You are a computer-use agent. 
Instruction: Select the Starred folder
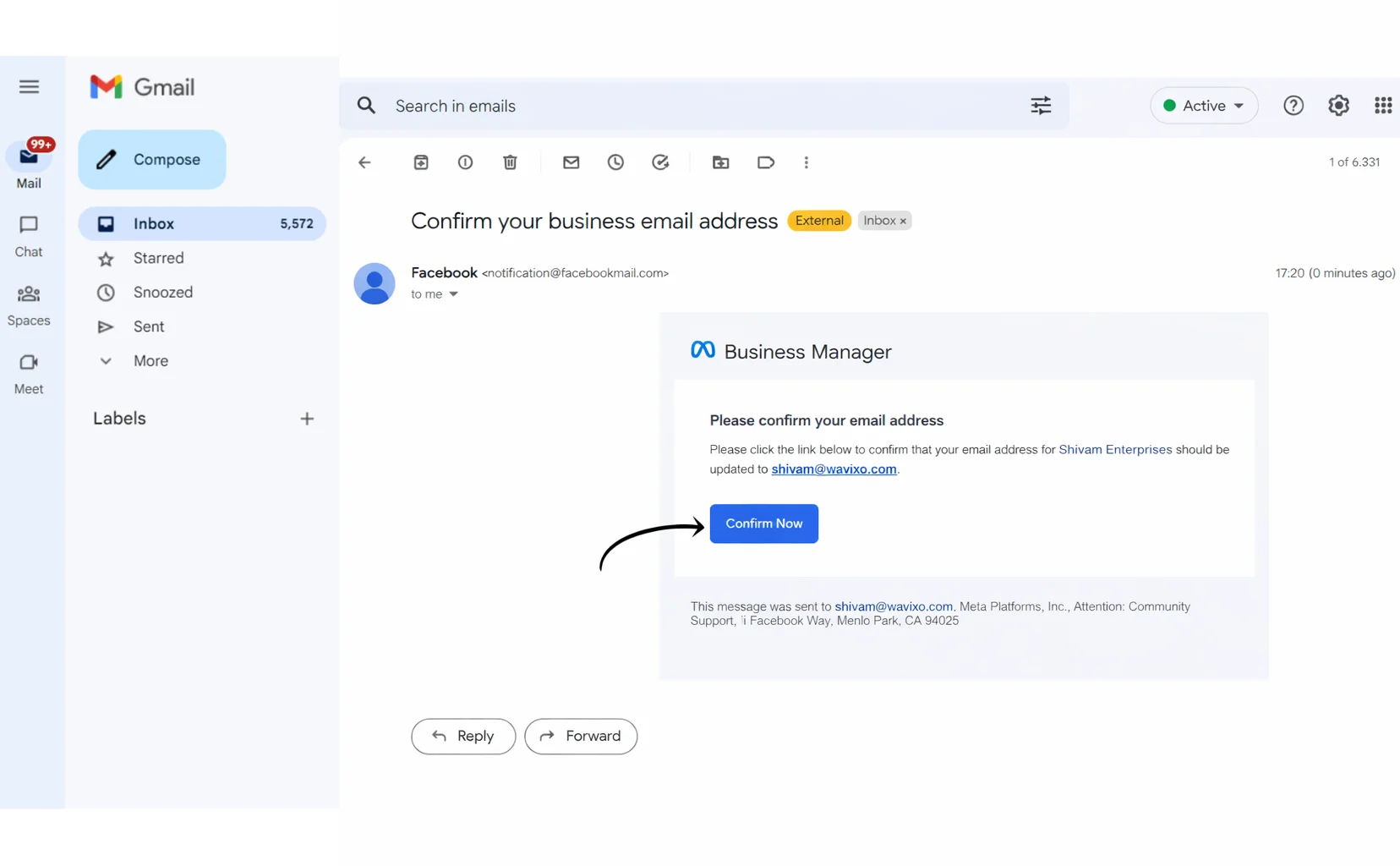point(158,258)
